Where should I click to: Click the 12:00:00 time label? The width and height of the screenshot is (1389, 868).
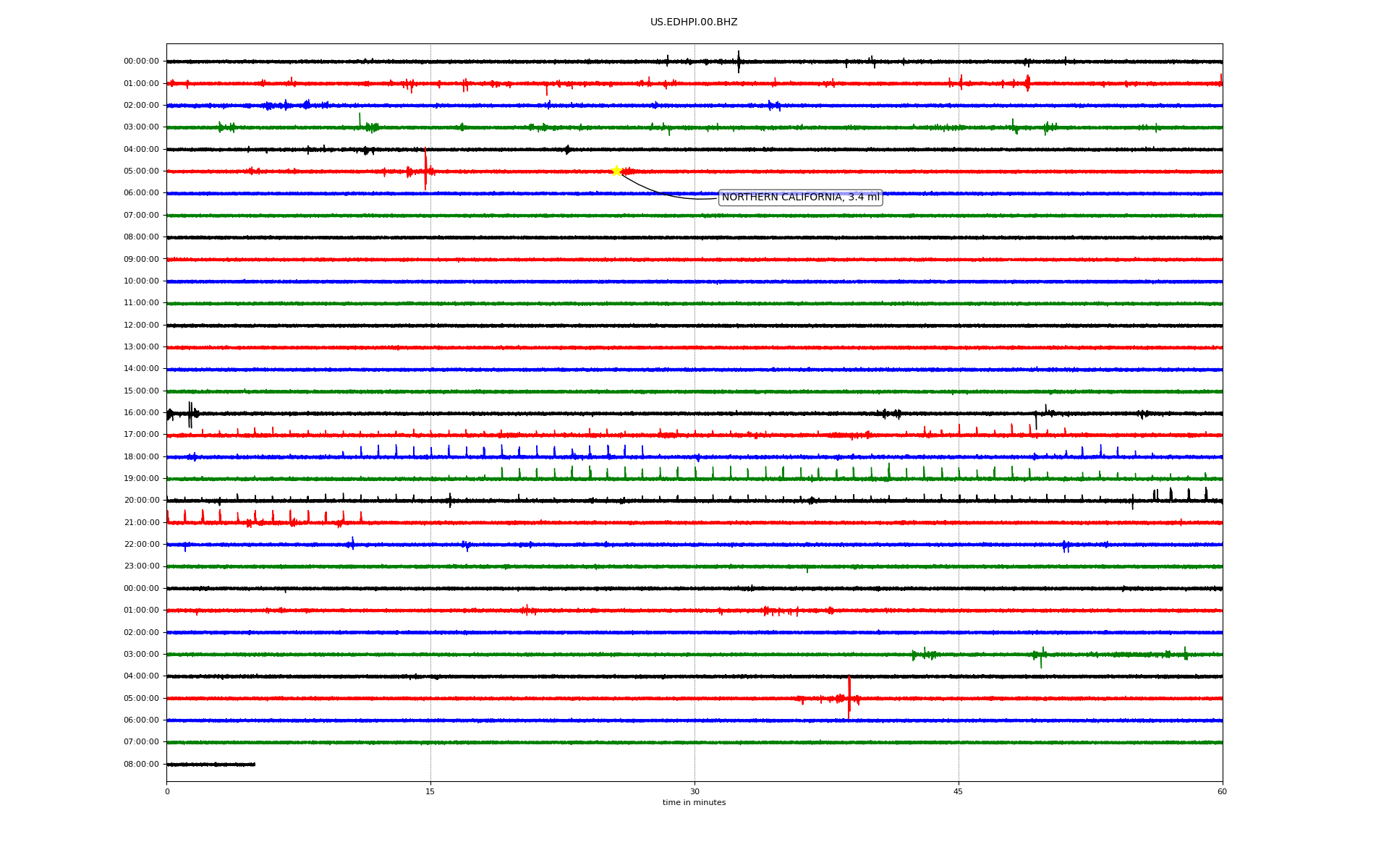[141, 325]
